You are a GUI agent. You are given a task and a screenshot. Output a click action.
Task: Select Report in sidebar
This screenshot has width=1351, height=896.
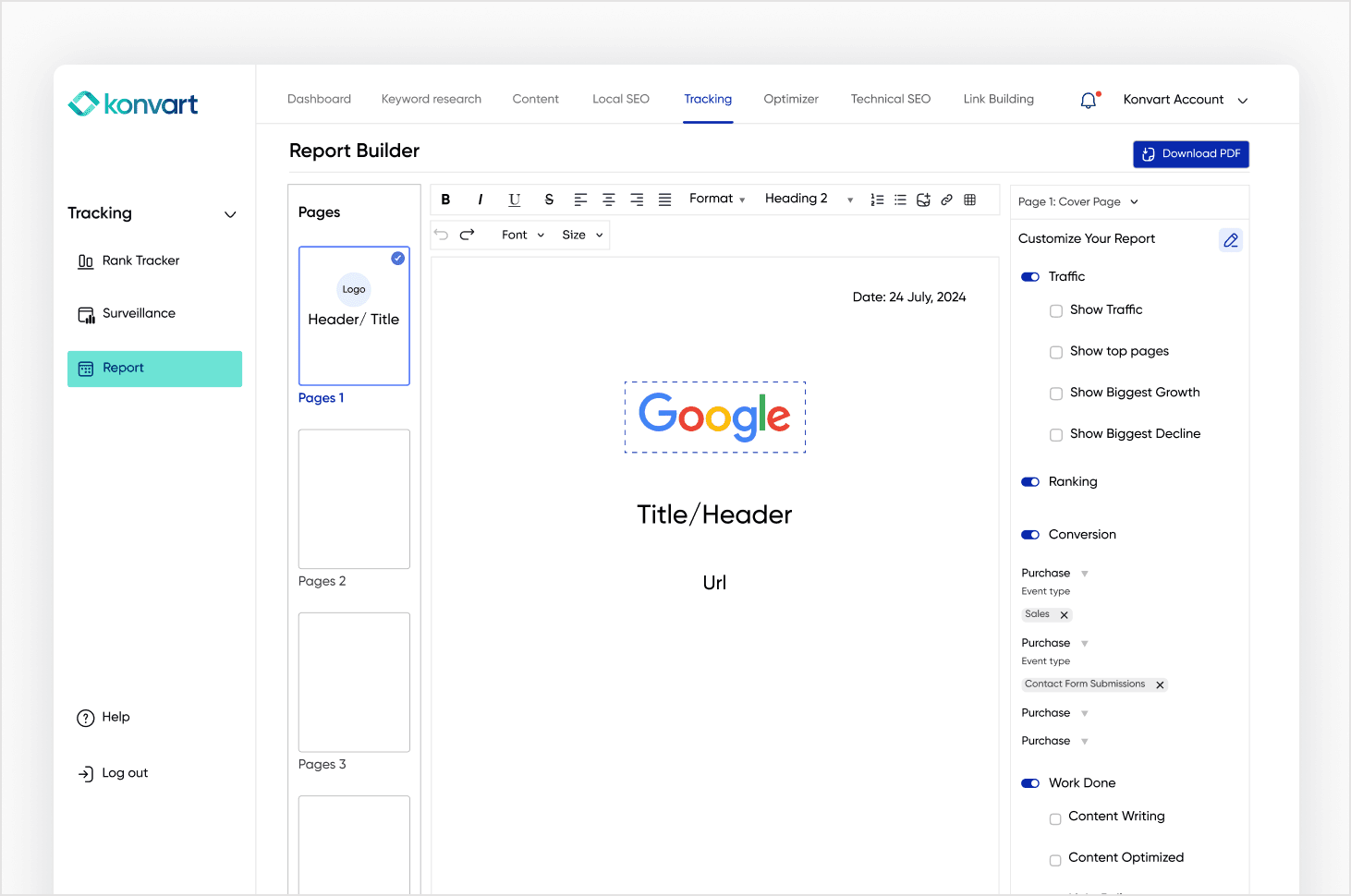pos(154,369)
